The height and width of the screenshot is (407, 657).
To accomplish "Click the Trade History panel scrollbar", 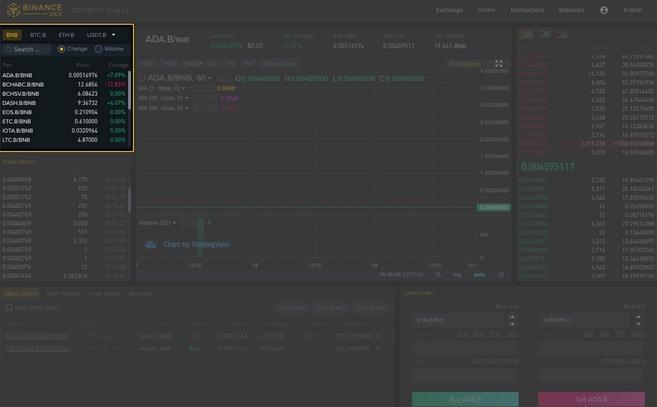I will click(x=129, y=200).
